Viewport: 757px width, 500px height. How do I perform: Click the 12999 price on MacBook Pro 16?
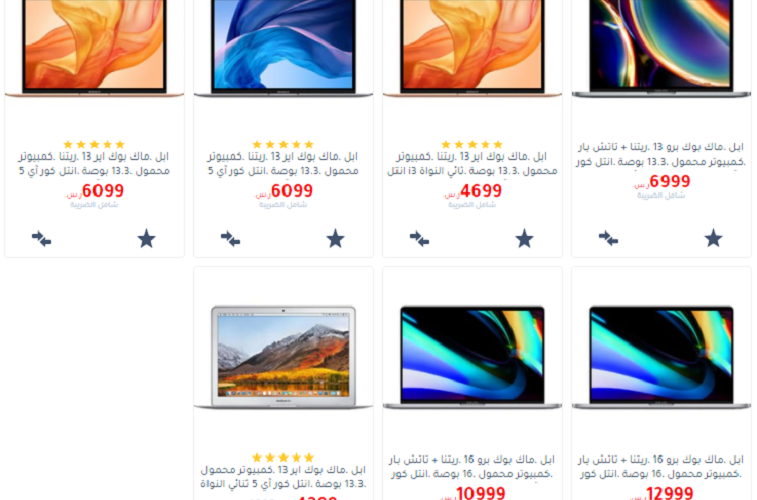tap(669, 493)
